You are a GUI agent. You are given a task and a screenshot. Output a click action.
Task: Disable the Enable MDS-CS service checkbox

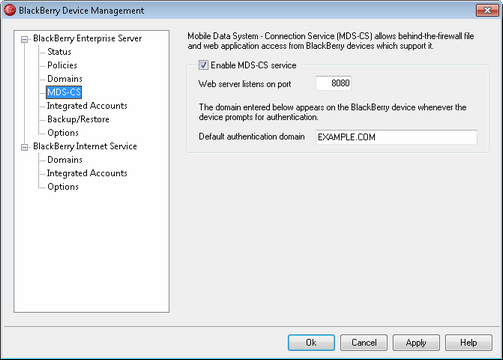click(203, 65)
